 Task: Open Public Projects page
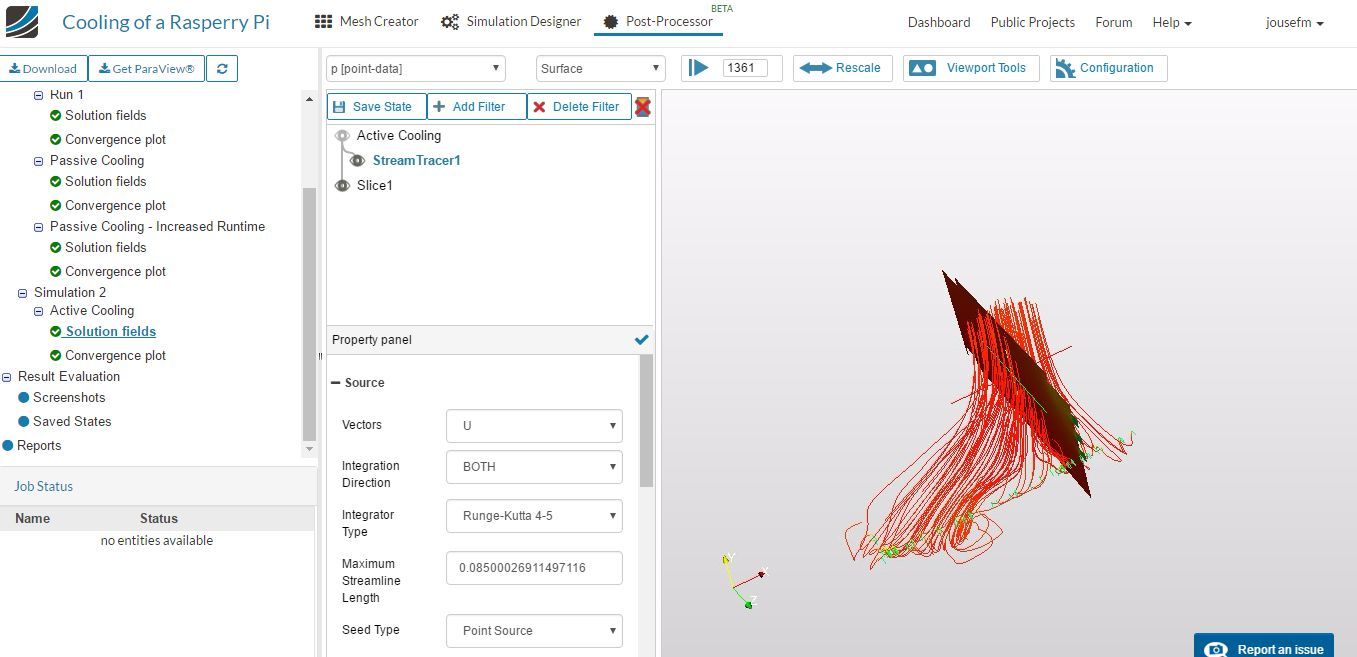click(x=1032, y=22)
